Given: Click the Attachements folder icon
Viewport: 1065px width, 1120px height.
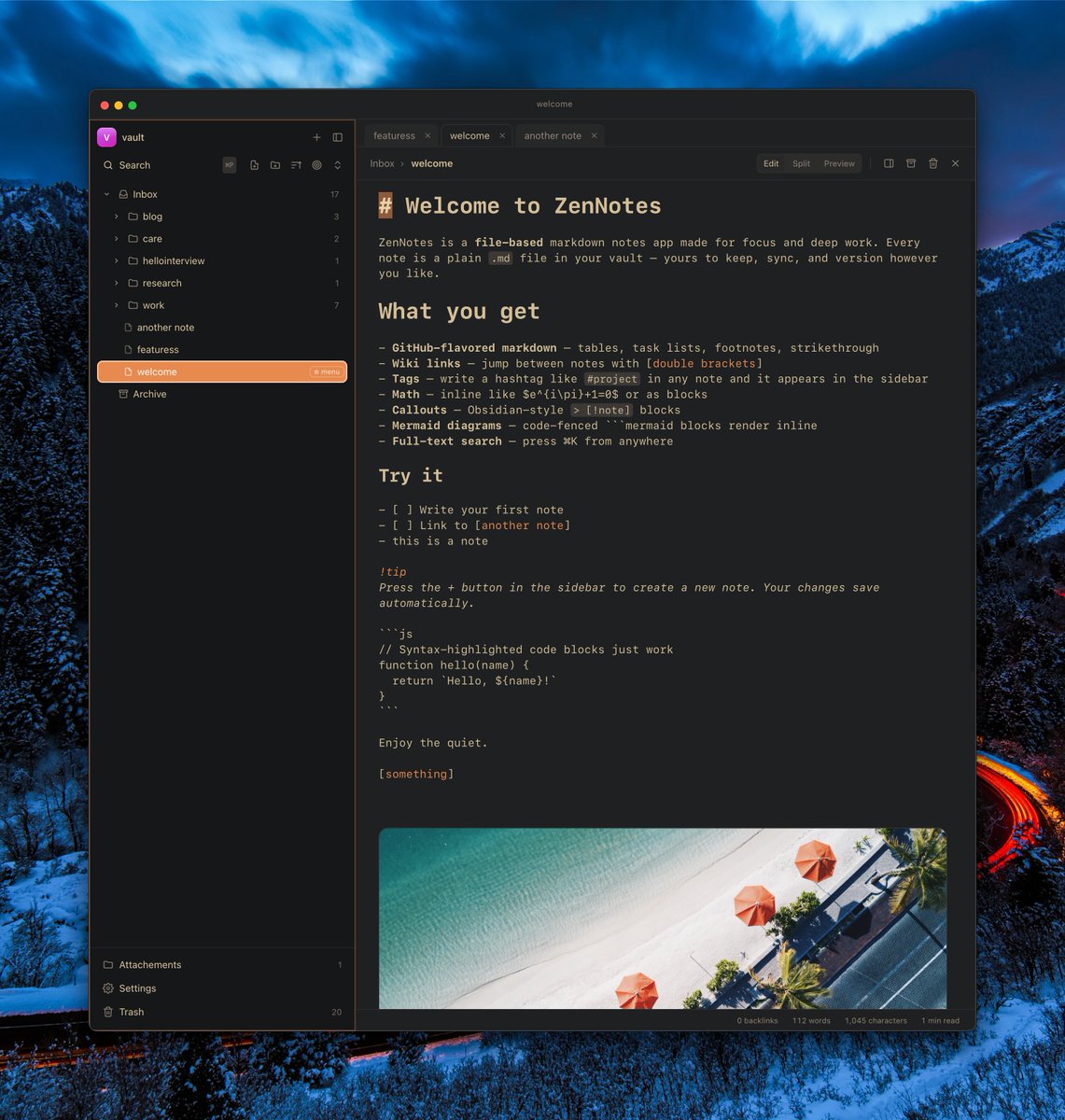Looking at the screenshot, I should pyautogui.click(x=108, y=965).
